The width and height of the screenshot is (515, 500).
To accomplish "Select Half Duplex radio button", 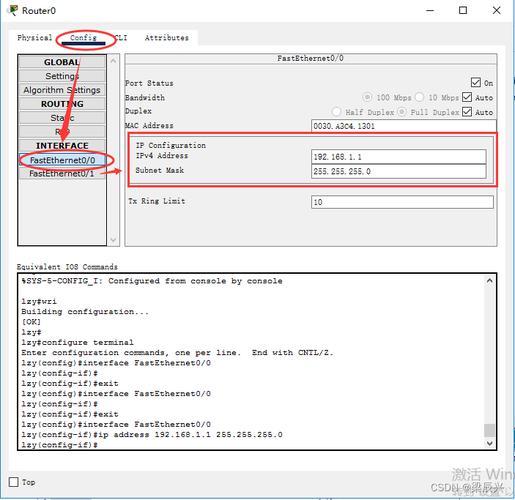I will click(x=336, y=112).
